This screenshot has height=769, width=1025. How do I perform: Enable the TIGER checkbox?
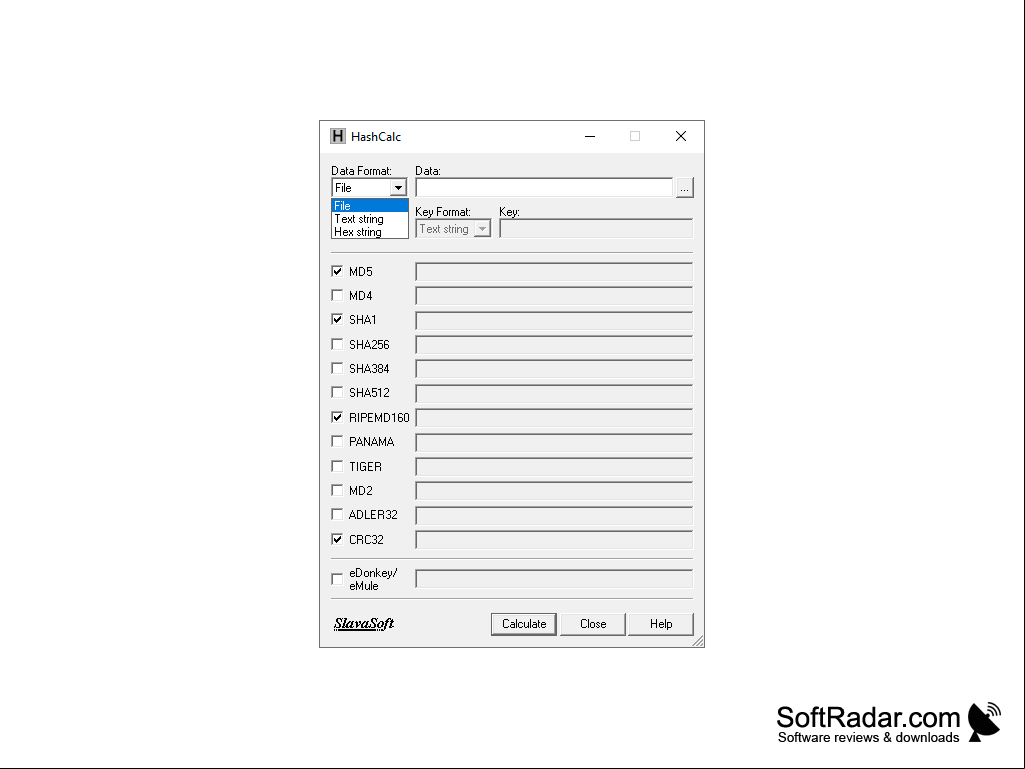[337, 466]
